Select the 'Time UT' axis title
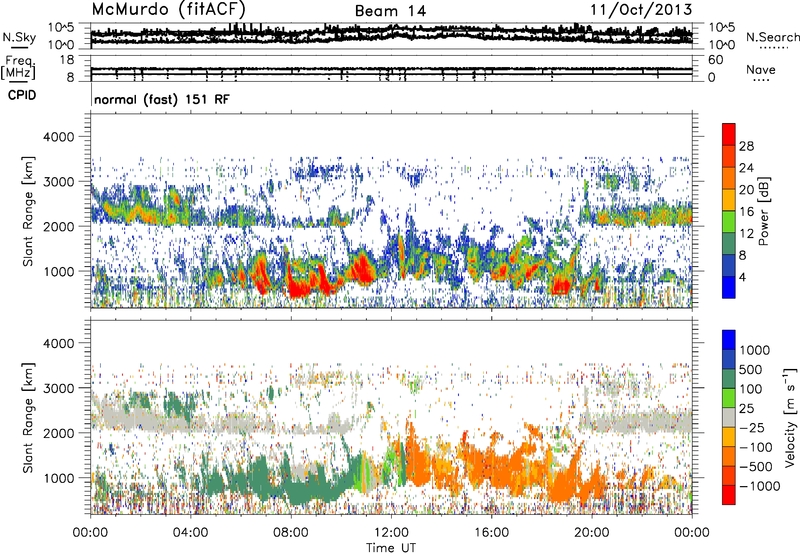The width and height of the screenshot is (800, 554). 391,548
